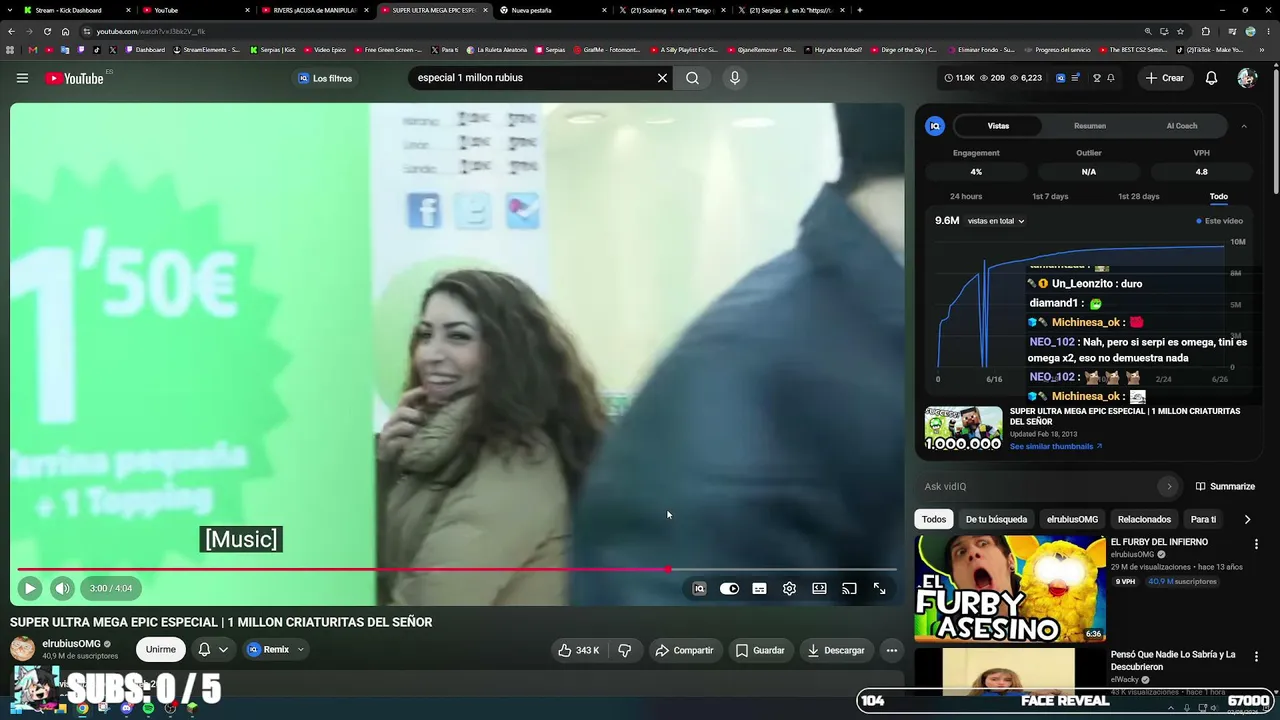Switch the player to theater mode
Screen dimensions: 1280x720
click(x=819, y=589)
